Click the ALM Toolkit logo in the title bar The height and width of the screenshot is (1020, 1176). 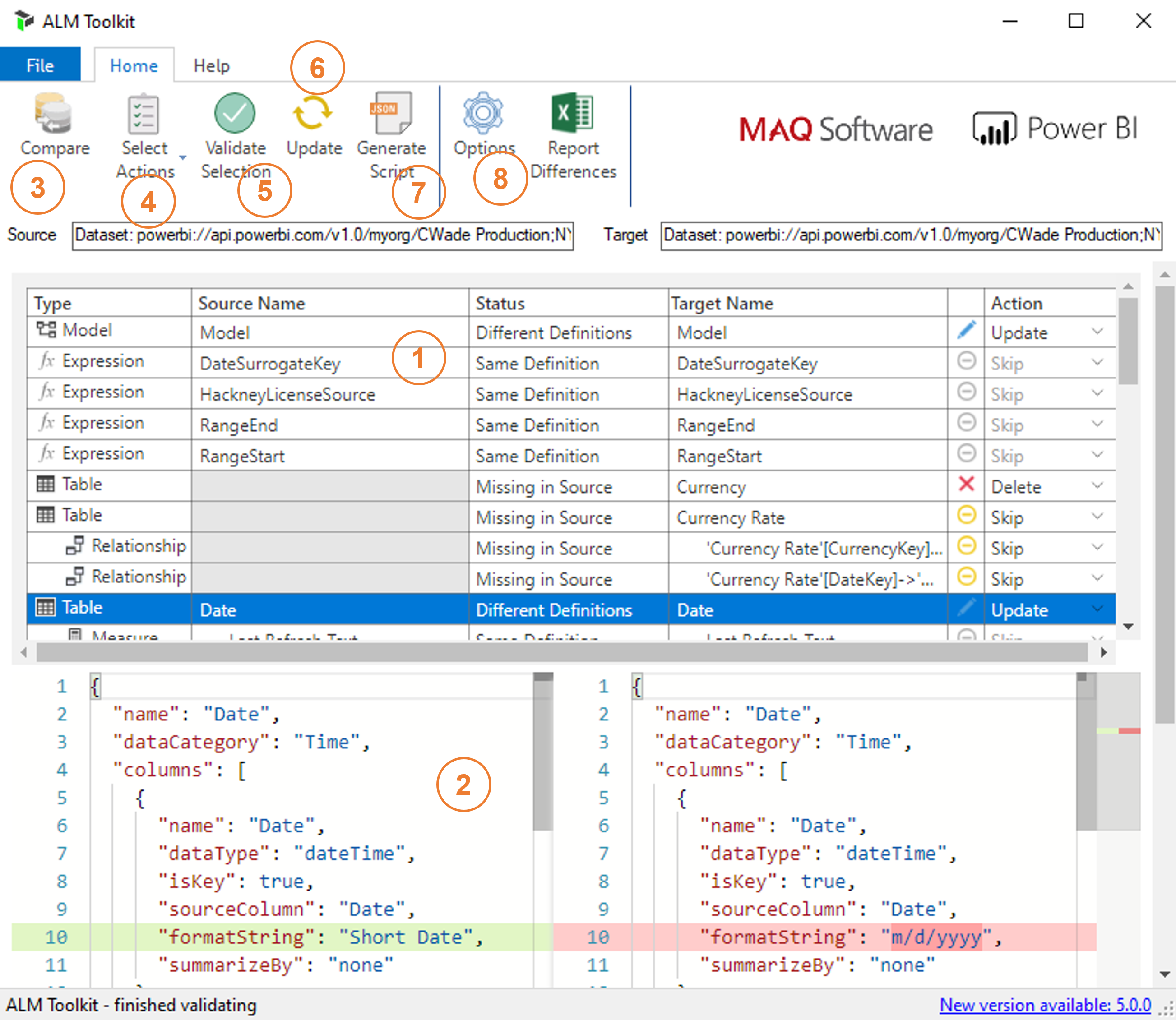pos(24,20)
